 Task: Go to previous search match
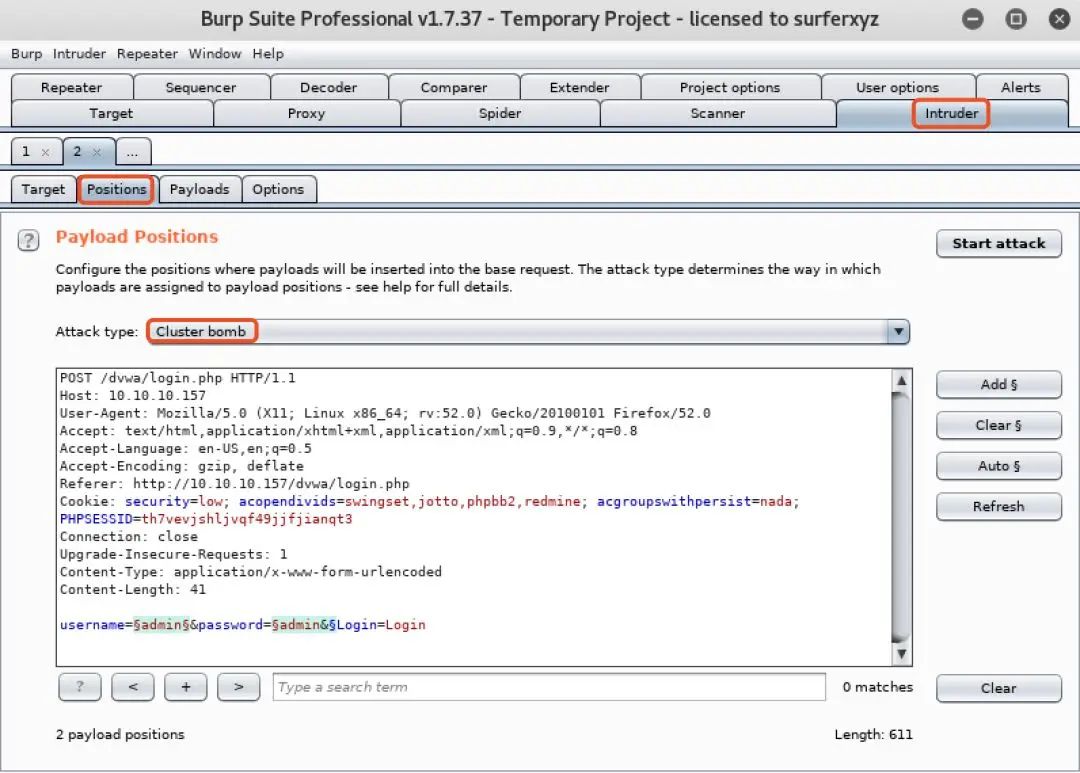tap(133, 687)
